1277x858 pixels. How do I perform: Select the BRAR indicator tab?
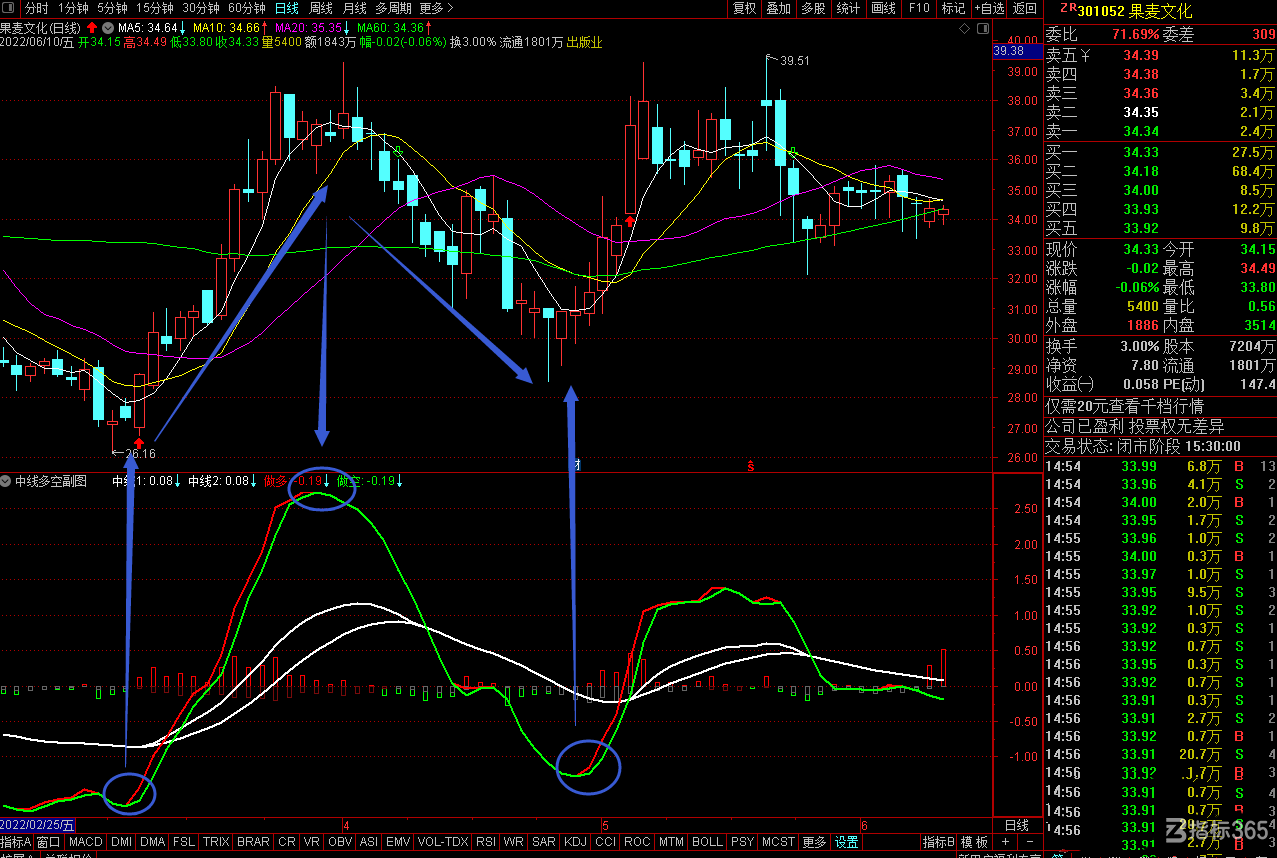pos(253,842)
